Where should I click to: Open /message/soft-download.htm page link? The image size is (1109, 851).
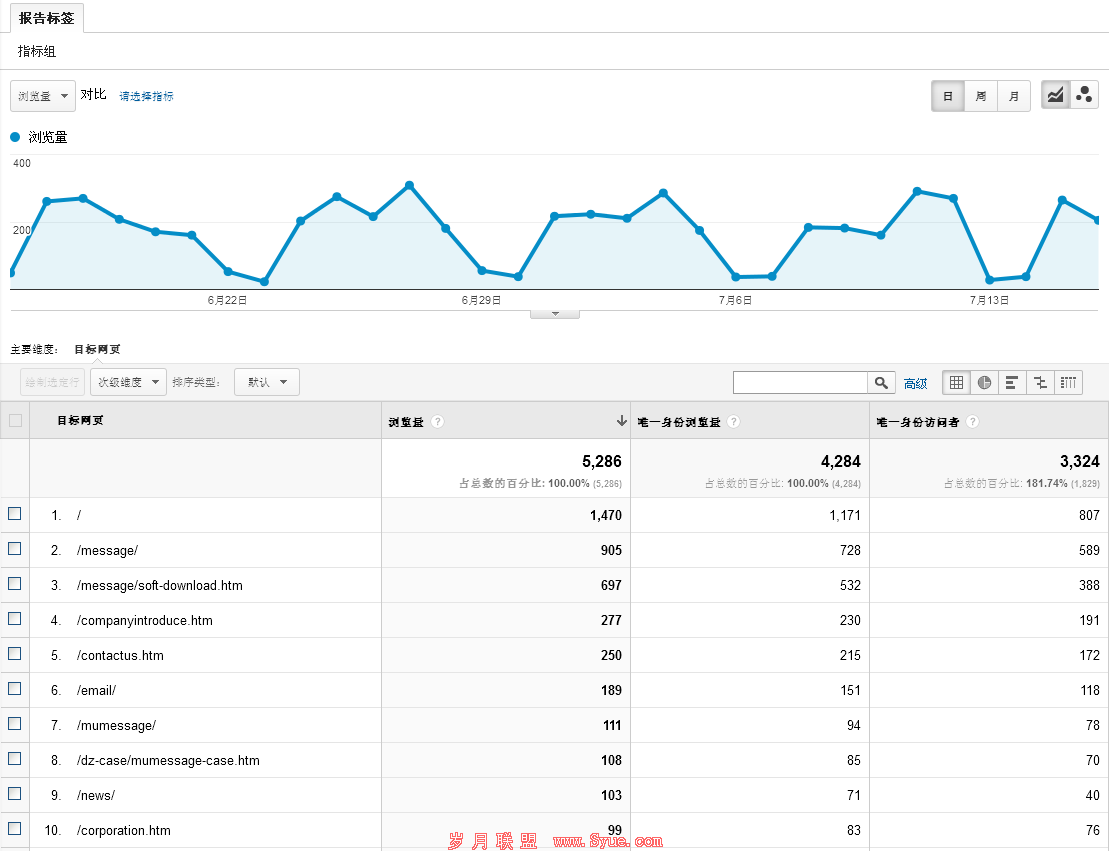point(160,586)
